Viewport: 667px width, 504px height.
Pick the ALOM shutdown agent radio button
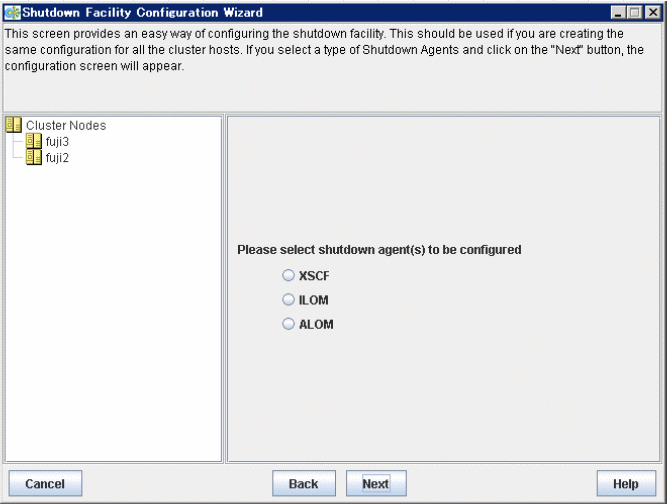click(288, 324)
